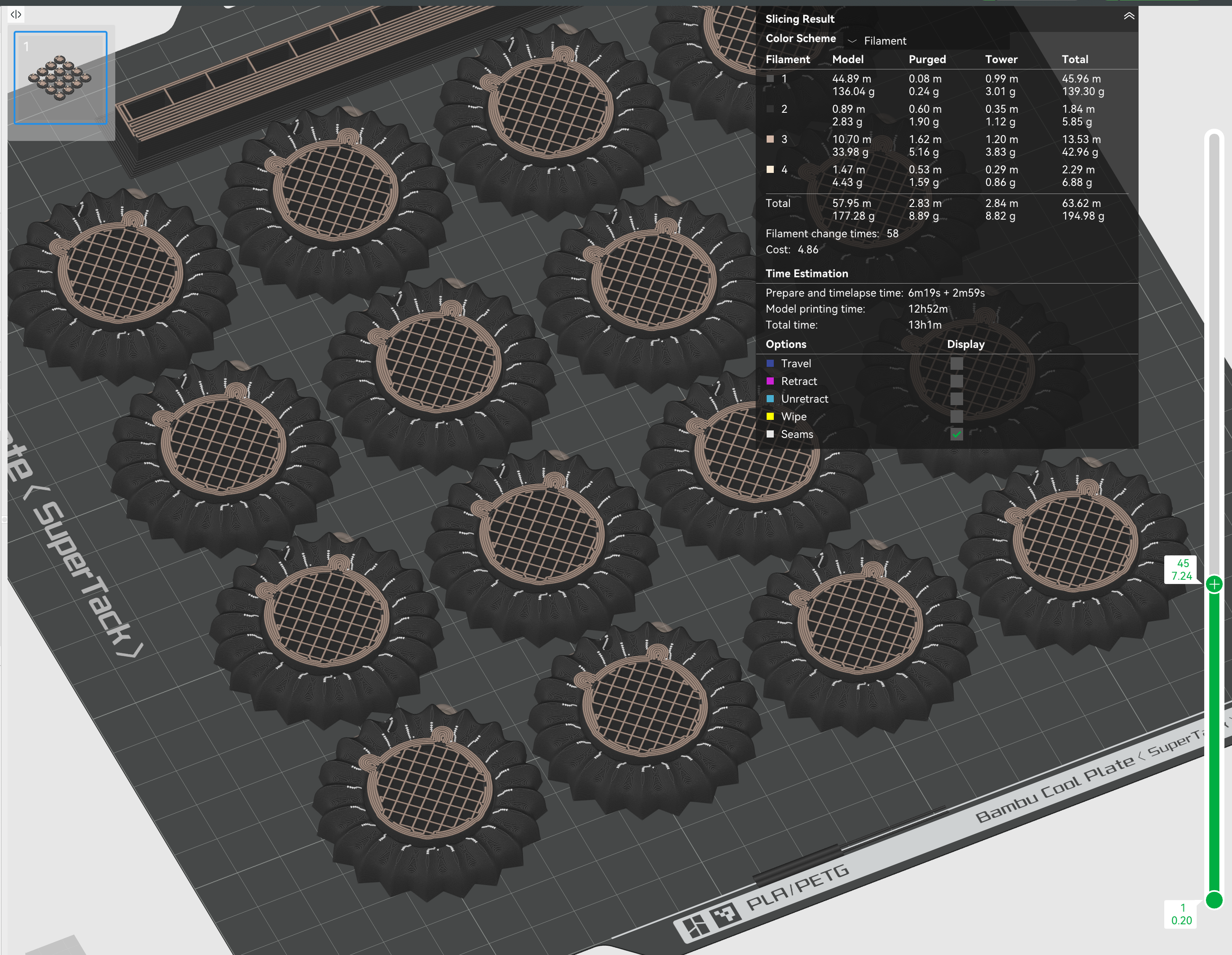Click the Total time 13h1m value

click(x=924, y=325)
